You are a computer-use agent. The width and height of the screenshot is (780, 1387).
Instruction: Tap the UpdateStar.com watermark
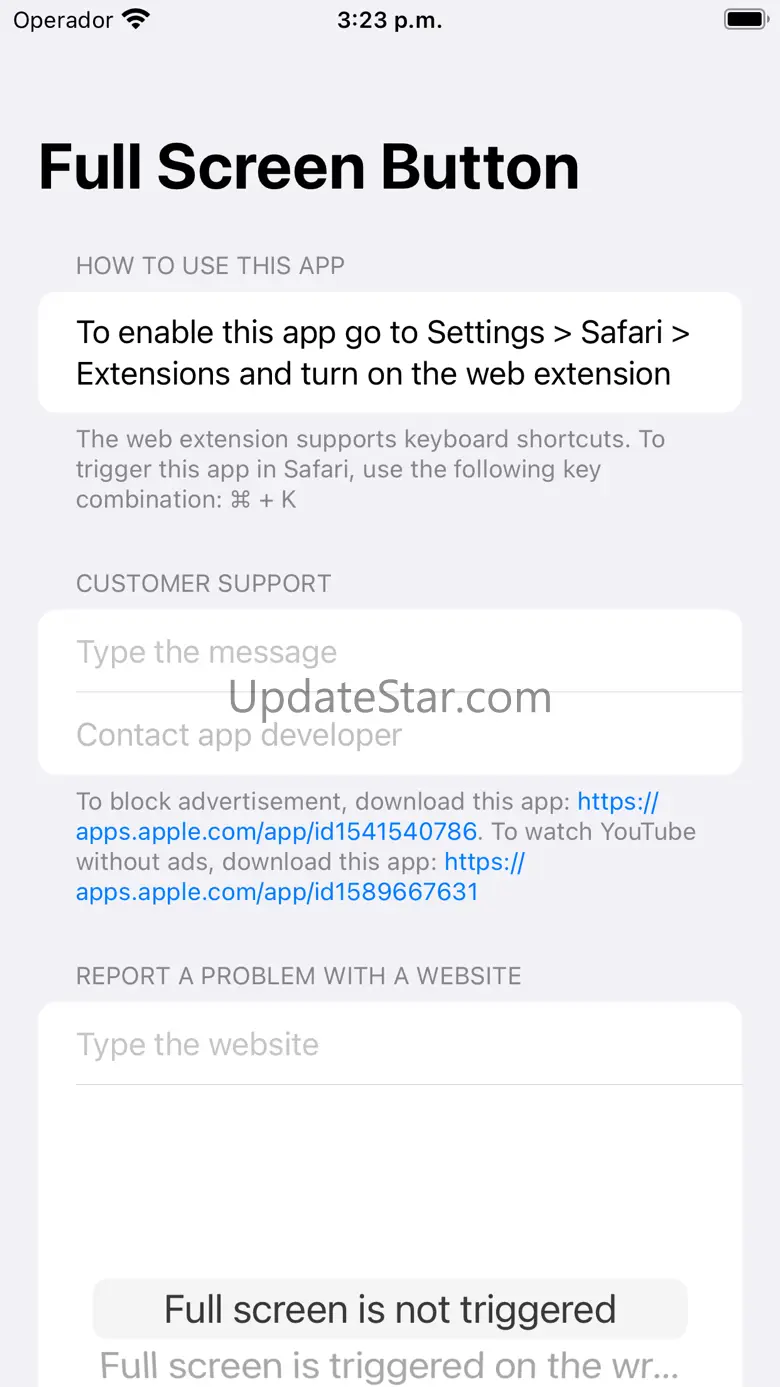[x=390, y=697]
